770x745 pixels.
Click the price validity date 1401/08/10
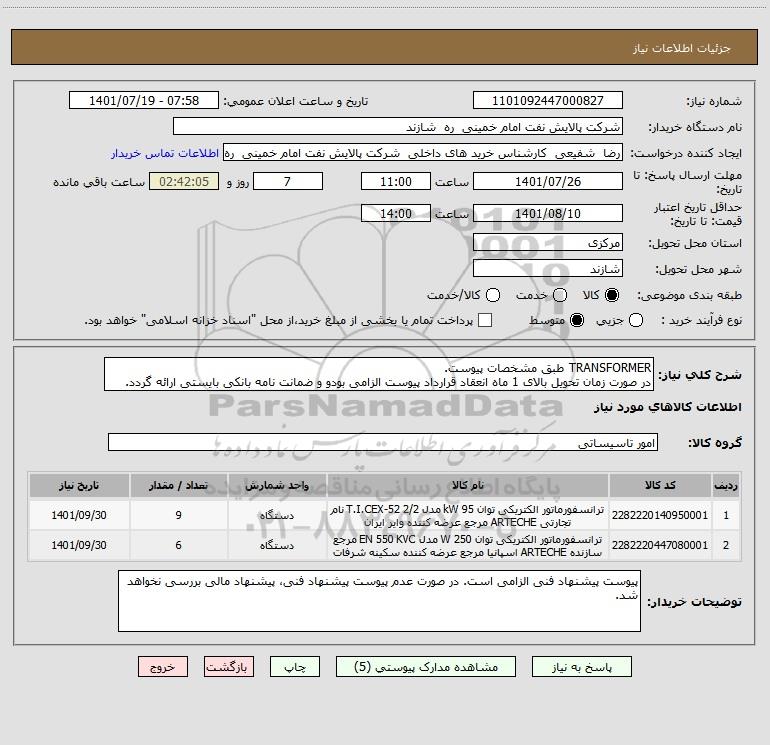tap(548, 213)
